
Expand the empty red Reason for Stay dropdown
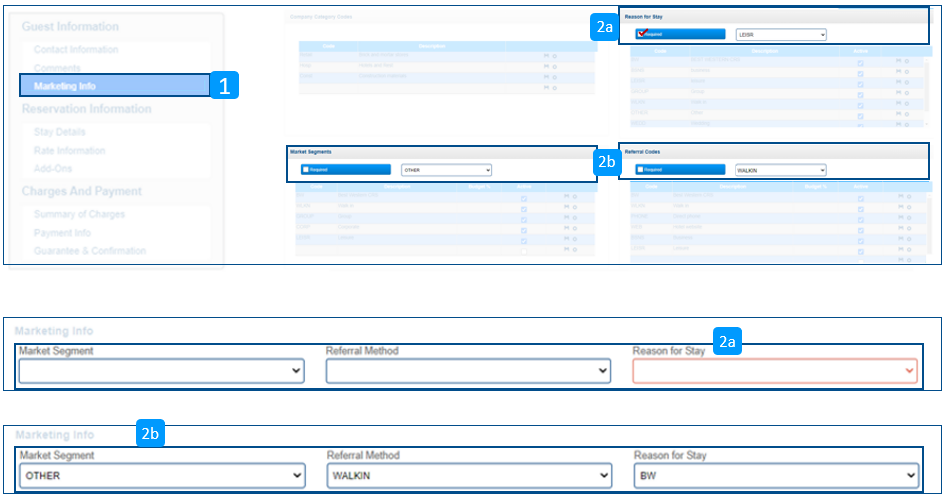click(x=775, y=371)
